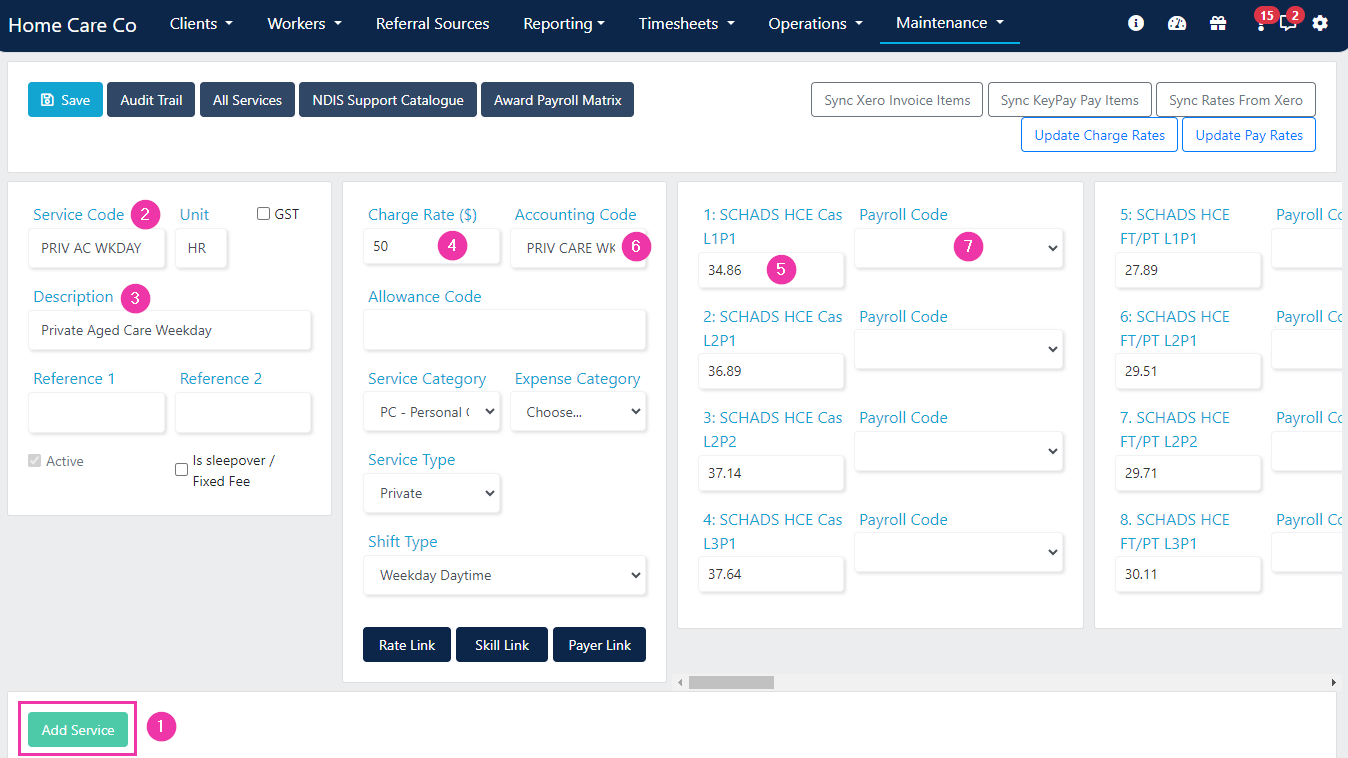Open the Award Payroll Matrix
The height and width of the screenshot is (758, 1348).
pyautogui.click(x=557, y=100)
